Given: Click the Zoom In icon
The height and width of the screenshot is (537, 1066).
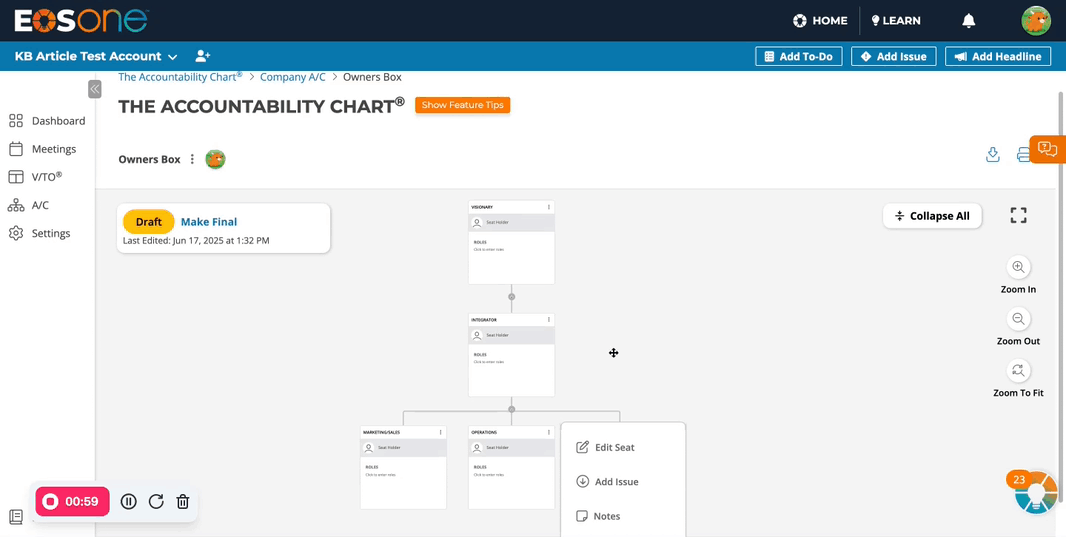Looking at the screenshot, I should point(1018,266).
